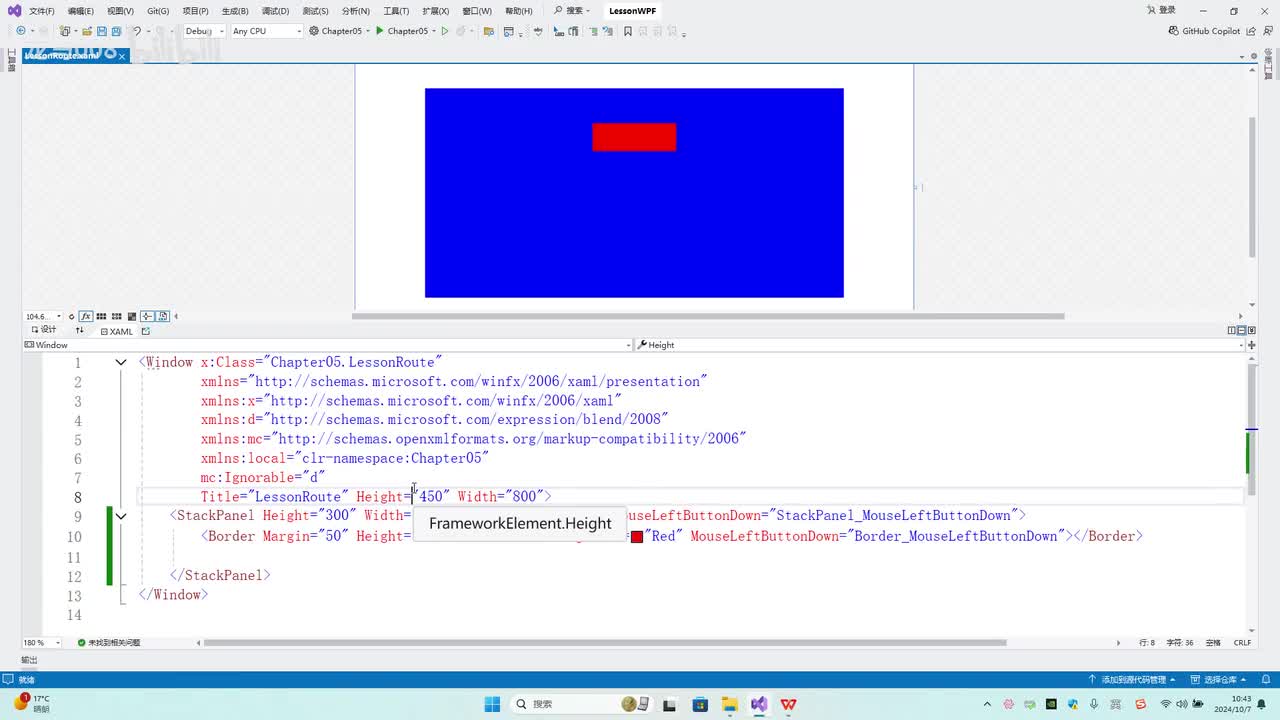Open the 调试(D) menu
Viewport: 1280px width, 720px height.
click(275, 11)
